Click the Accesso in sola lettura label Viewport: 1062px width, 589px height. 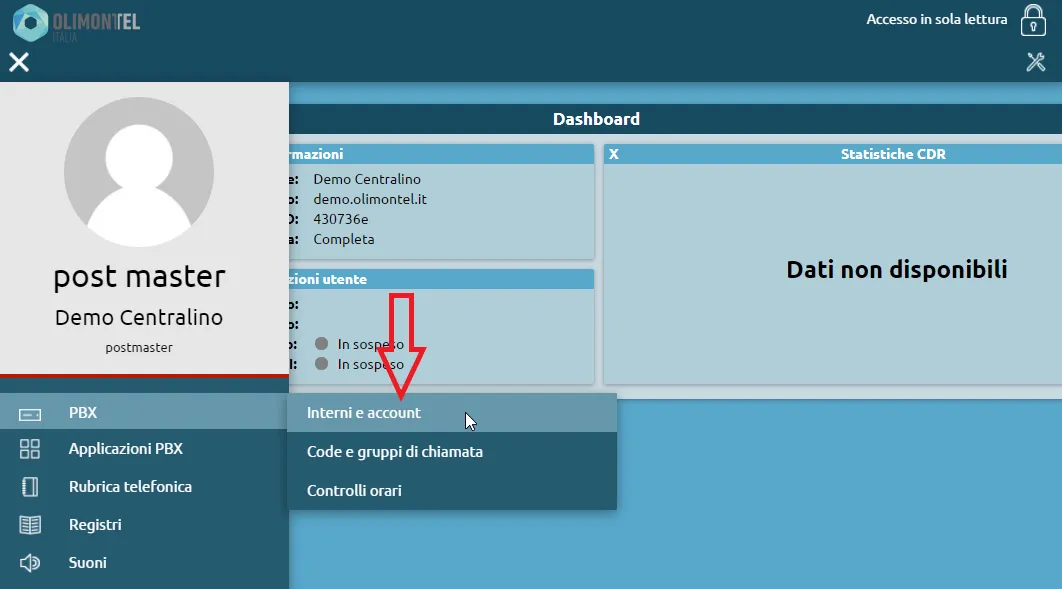936,19
